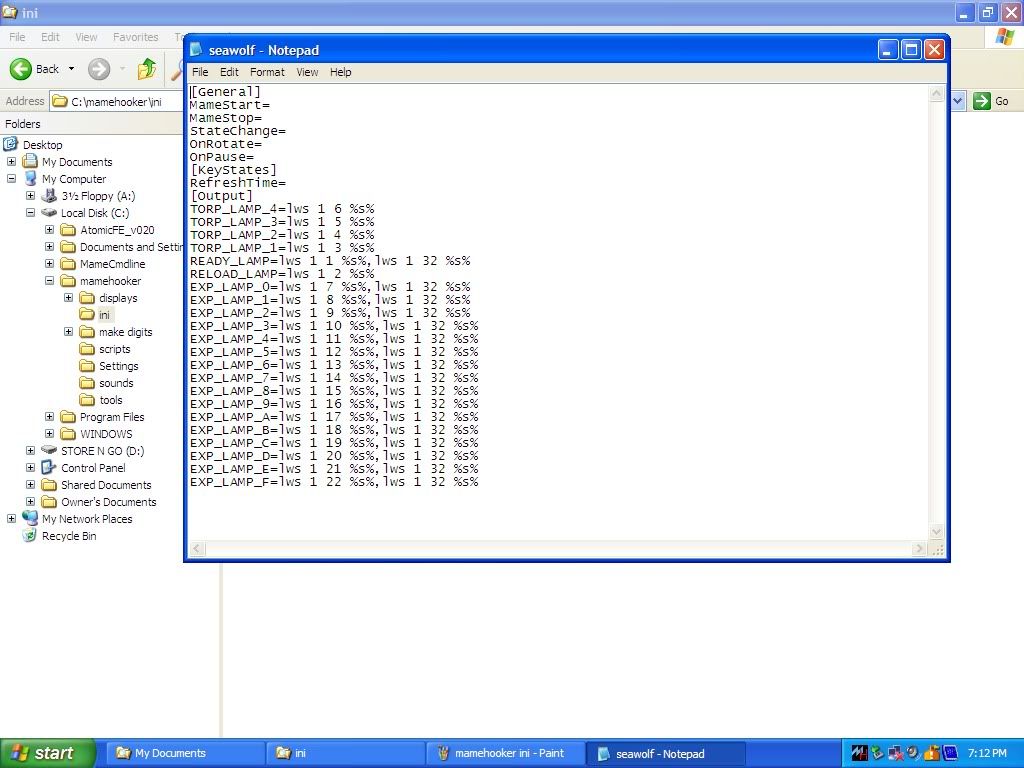Expand the WINDOWS folder node

pyautogui.click(x=50, y=433)
